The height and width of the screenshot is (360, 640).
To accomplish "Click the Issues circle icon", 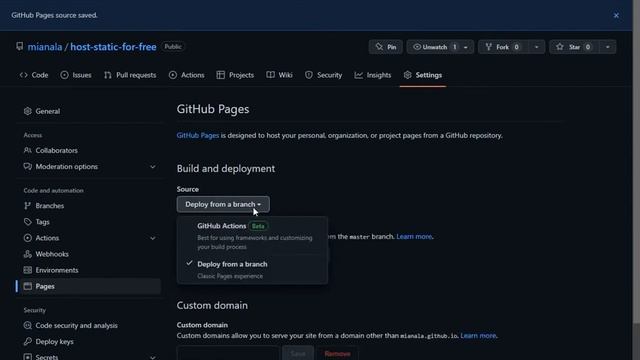I will pyautogui.click(x=64, y=75).
